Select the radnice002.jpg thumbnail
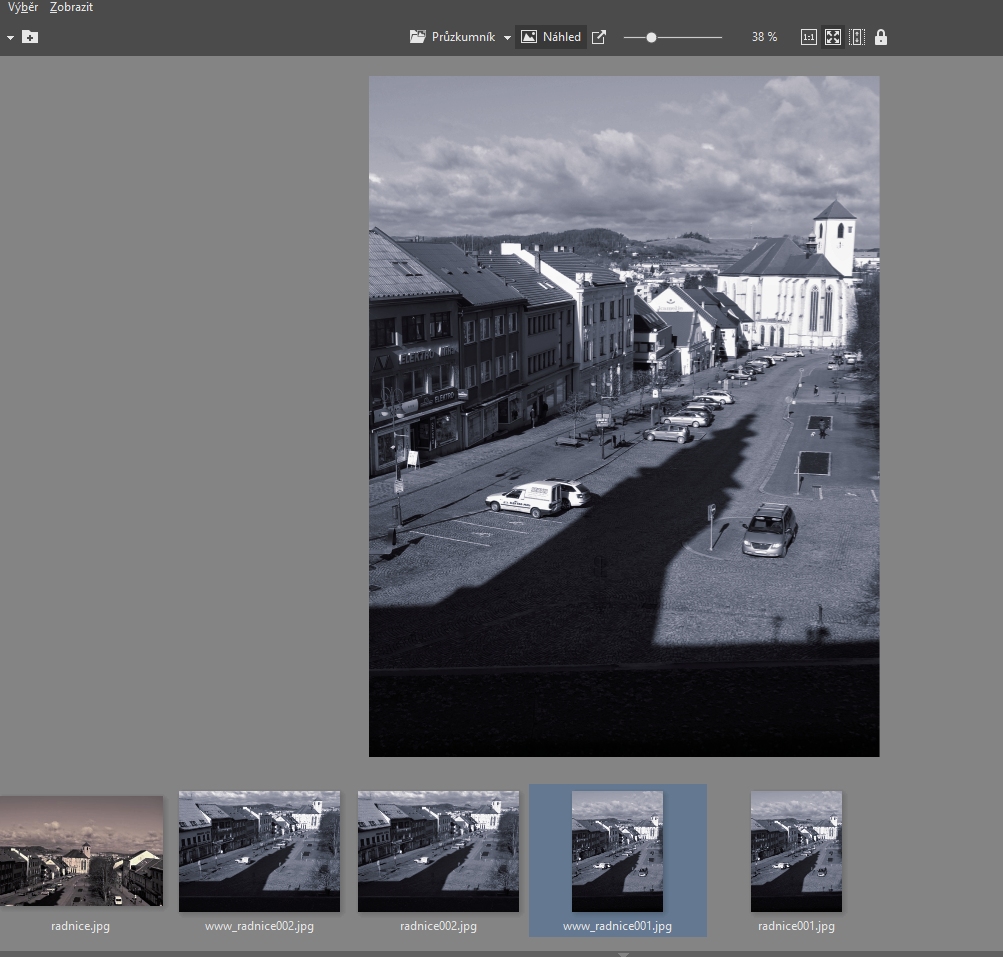The height and width of the screenshot is (957, 1003). (438, 851)
